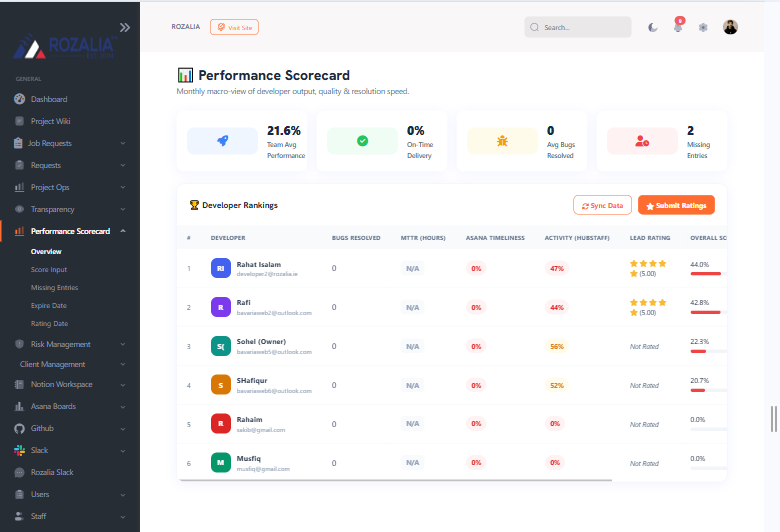Click Rahat Isalam's lead rating stars
Image resolution: width=780 pixels, height=532 pixels.
click(x=648, y=268)
